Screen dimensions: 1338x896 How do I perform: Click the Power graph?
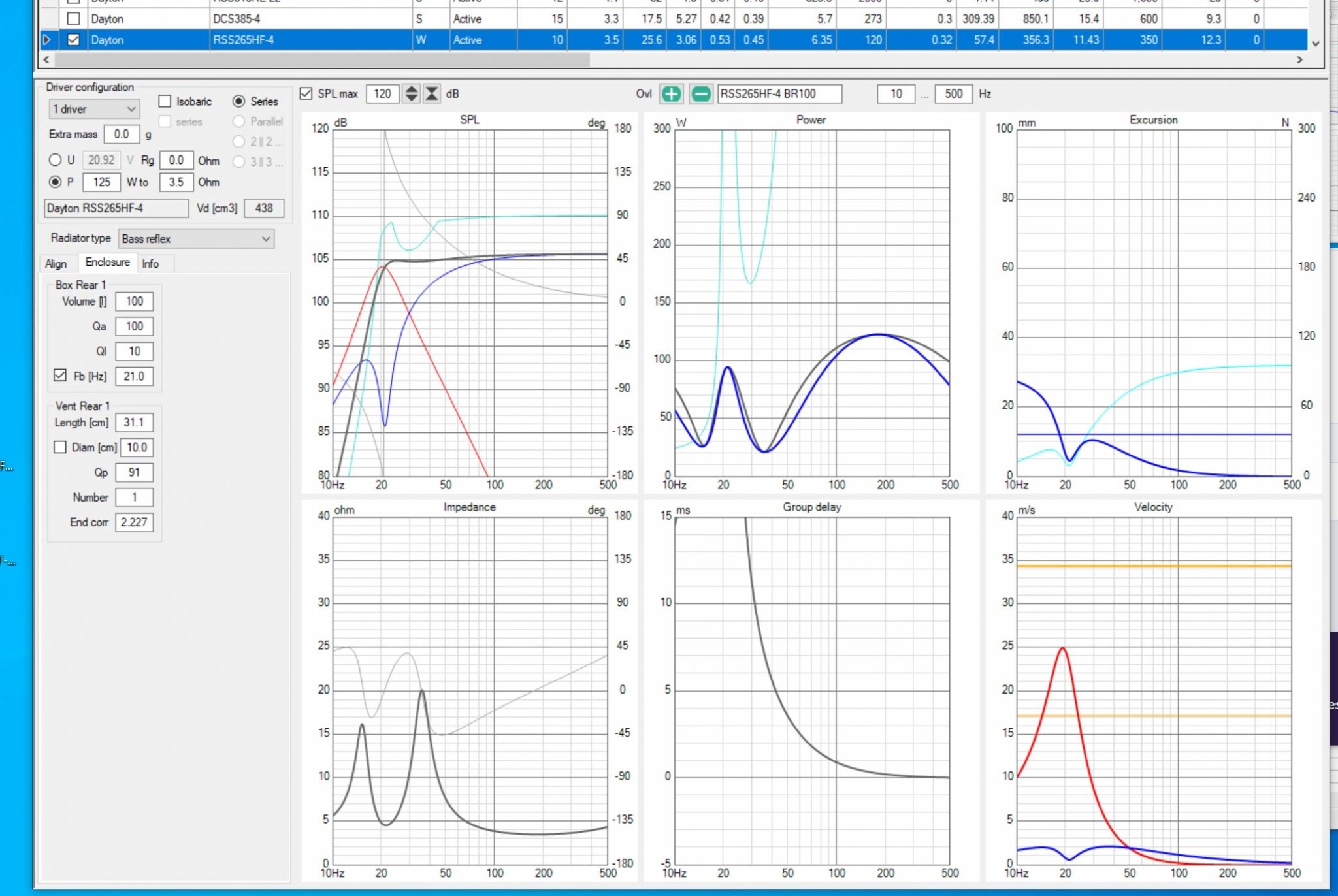pos(812,303)
